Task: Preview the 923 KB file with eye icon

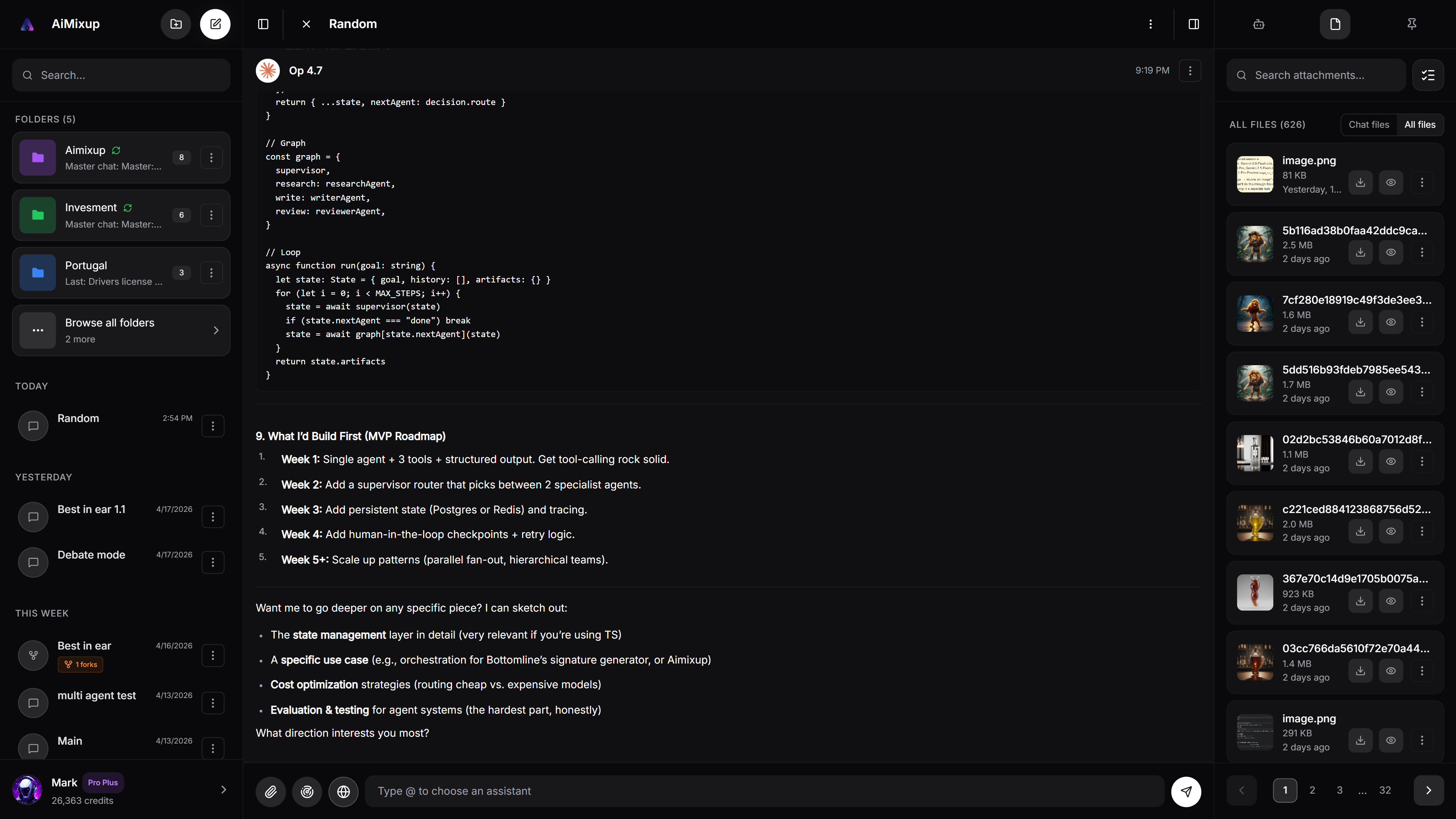Action: [1390, 601]
